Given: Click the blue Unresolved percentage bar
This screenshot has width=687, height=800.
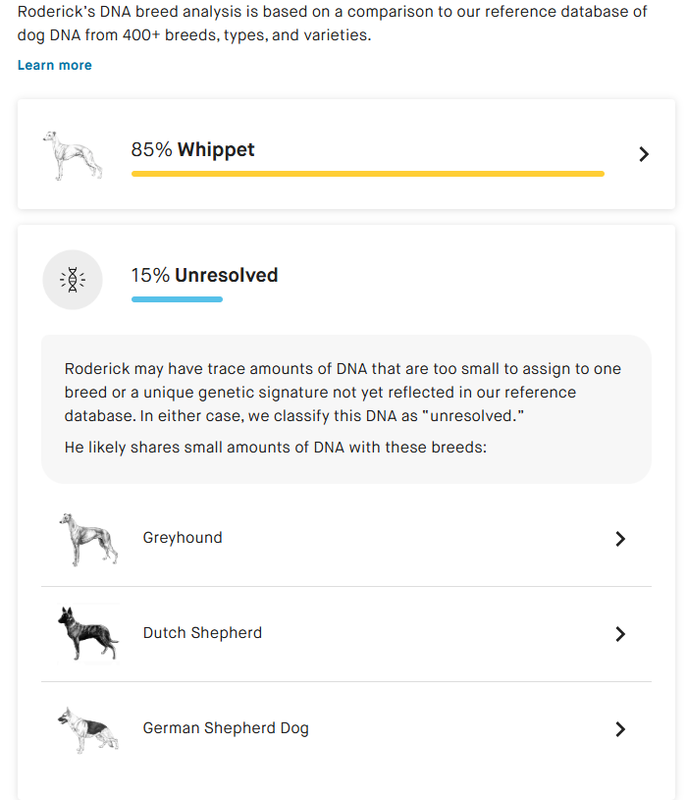Looking at the screenshot, I should (177, 299).
